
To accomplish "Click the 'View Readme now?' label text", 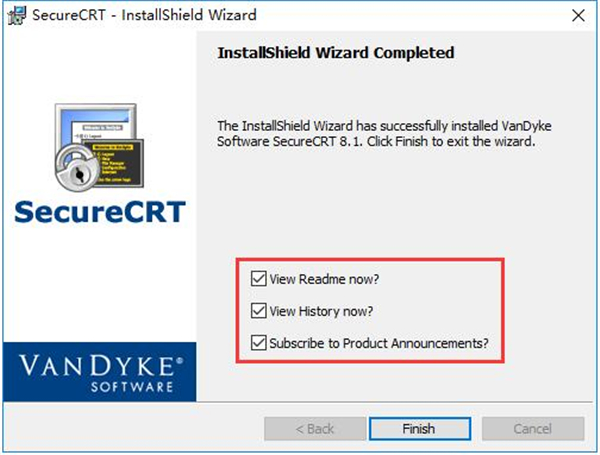I will (326, 279).
